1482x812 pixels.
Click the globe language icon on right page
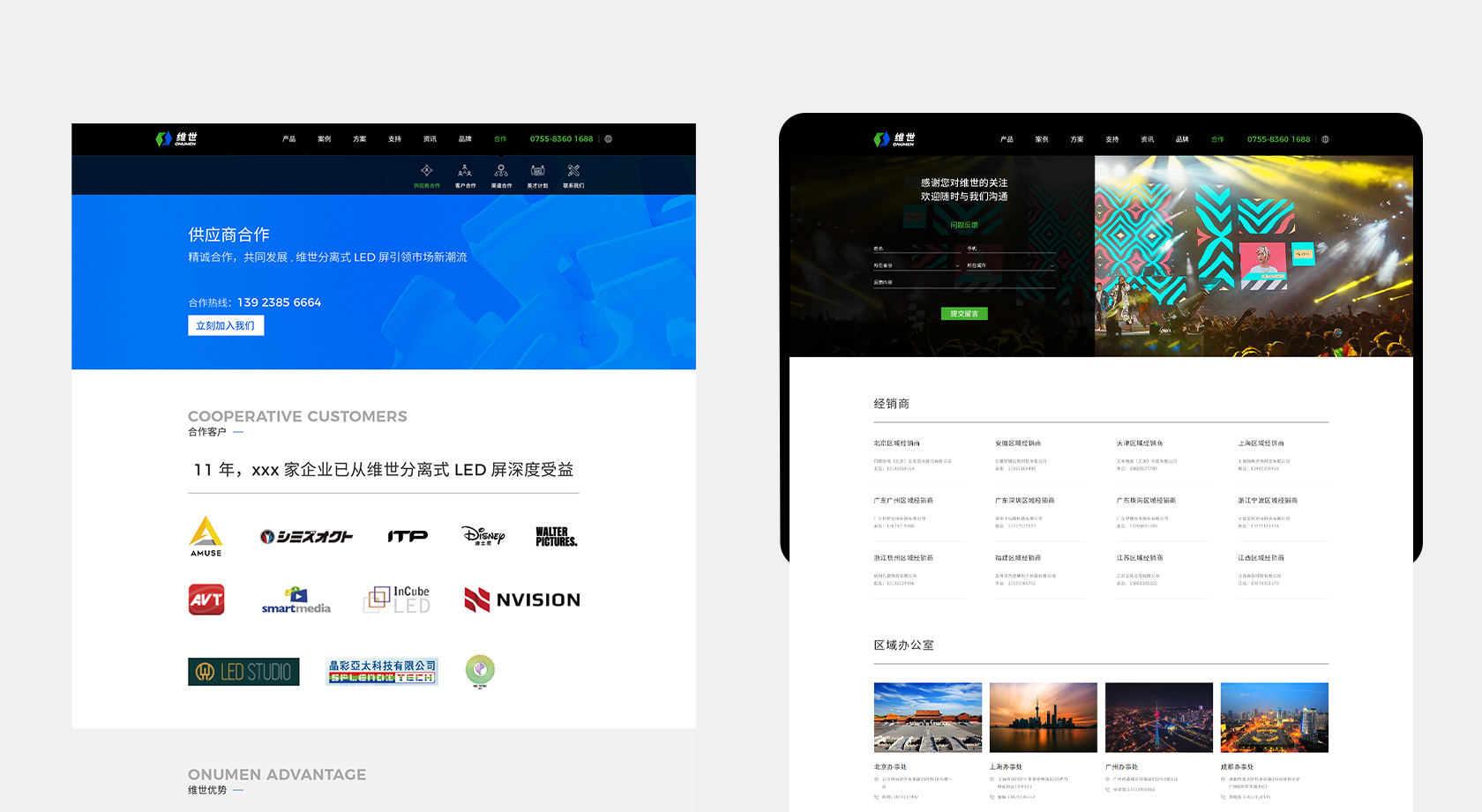[1325, 139]
